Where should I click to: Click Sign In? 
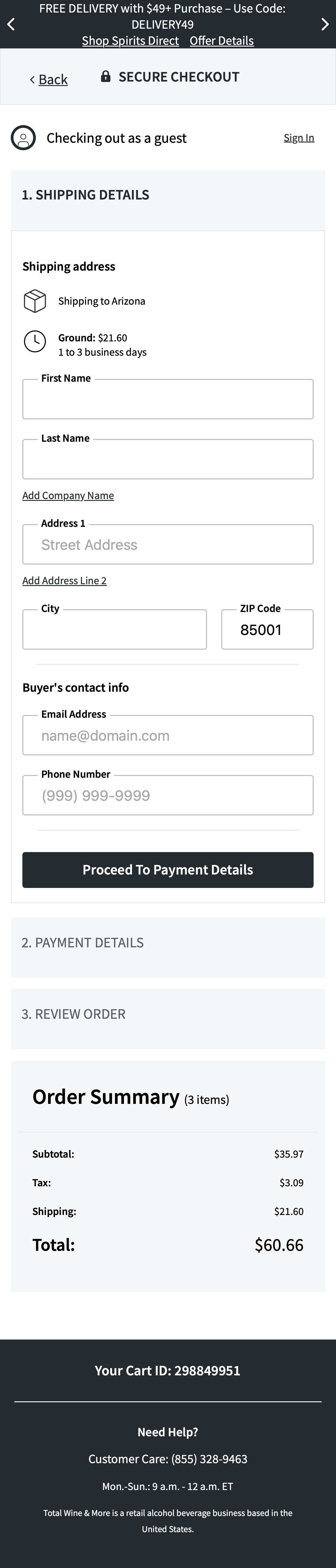(299, 137)
